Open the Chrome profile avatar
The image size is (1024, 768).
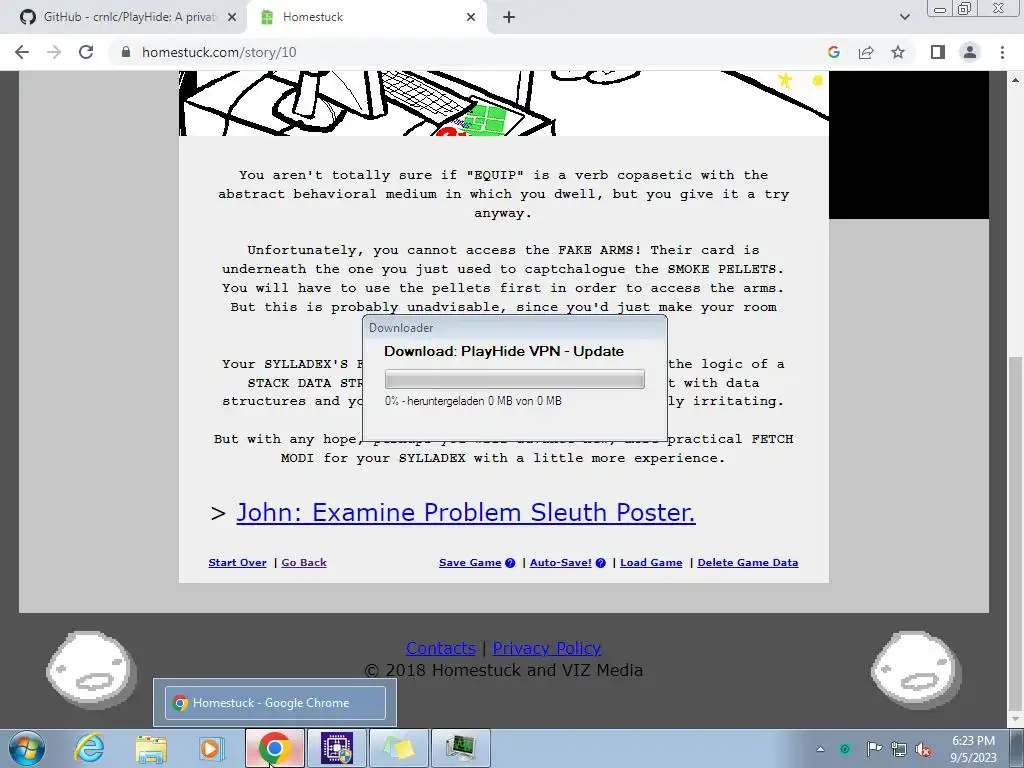(970, 52)
